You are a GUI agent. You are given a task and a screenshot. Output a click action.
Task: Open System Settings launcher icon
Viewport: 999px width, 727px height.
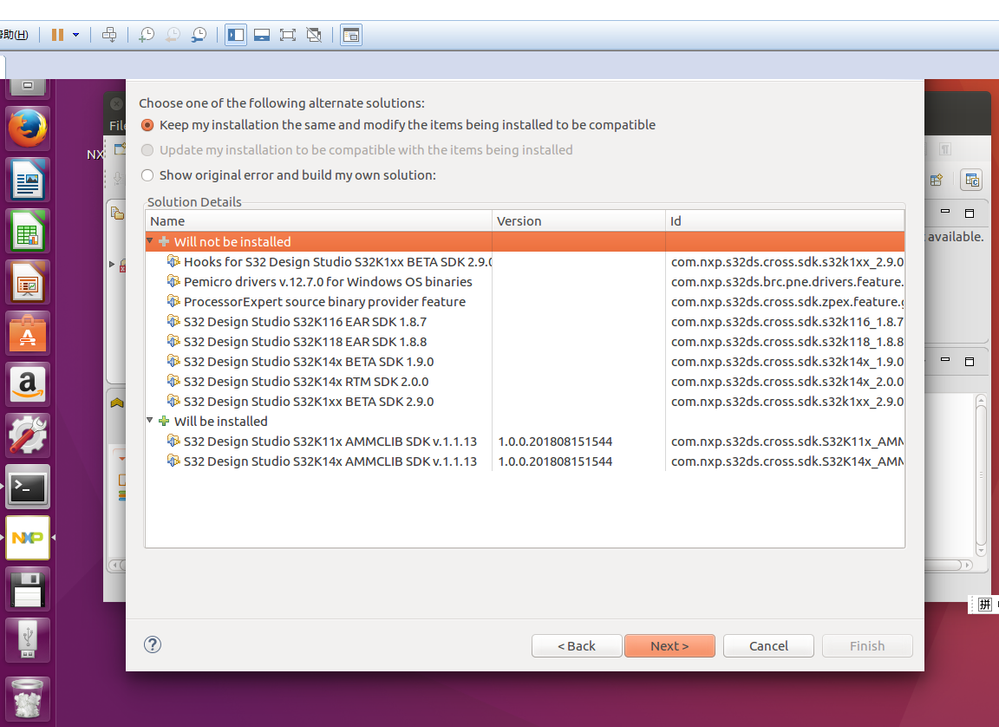[27, 435]
